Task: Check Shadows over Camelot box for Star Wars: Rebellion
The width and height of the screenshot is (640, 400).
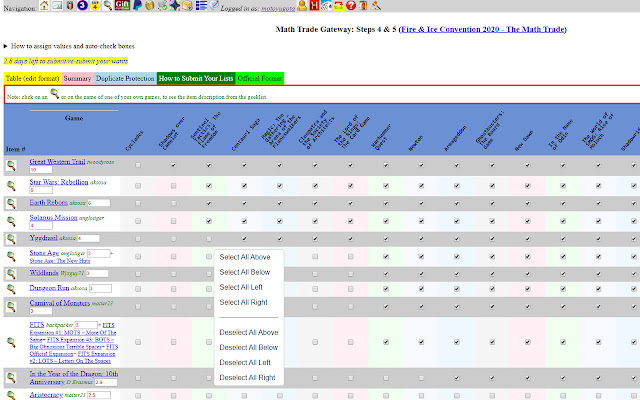Action: click(173, 186)
